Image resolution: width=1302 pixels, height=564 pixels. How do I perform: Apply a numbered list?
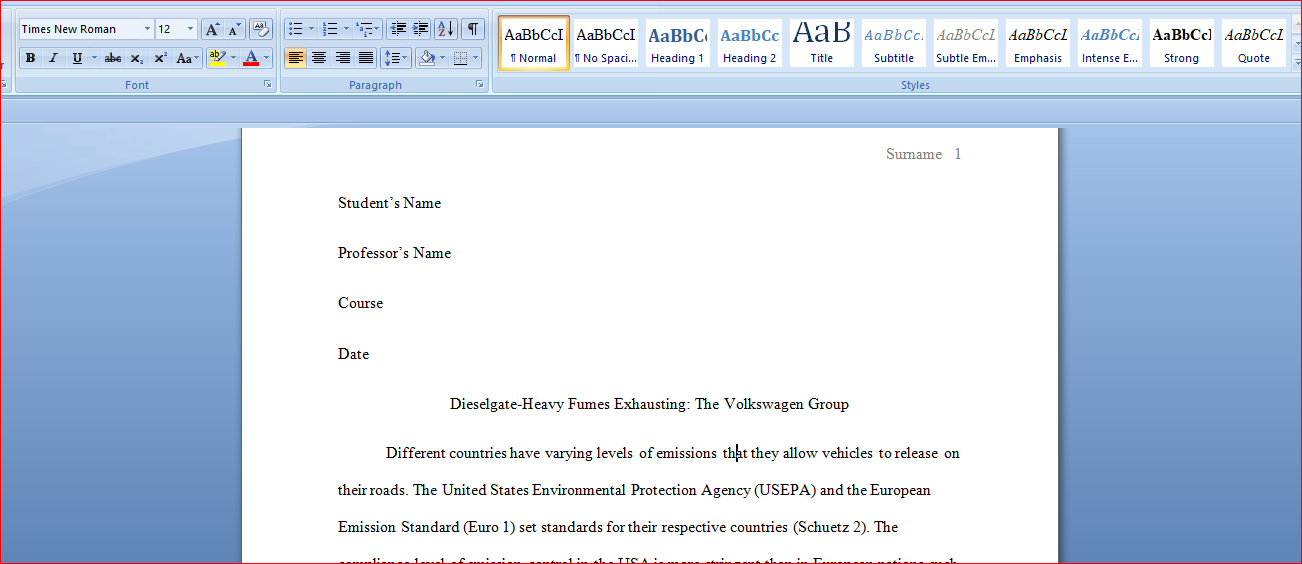330,29
